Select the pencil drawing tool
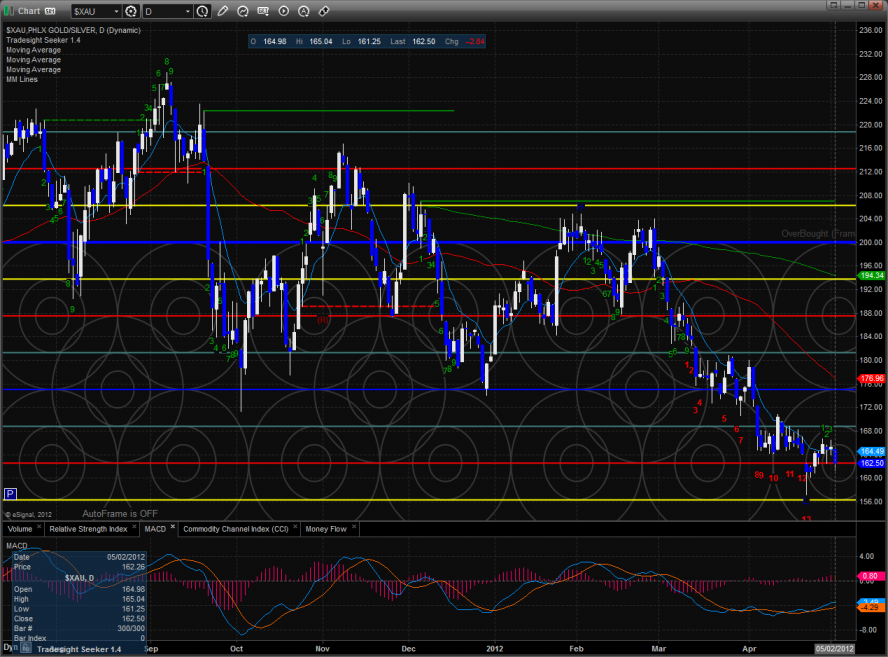888x657 pixels. [222, 11]
